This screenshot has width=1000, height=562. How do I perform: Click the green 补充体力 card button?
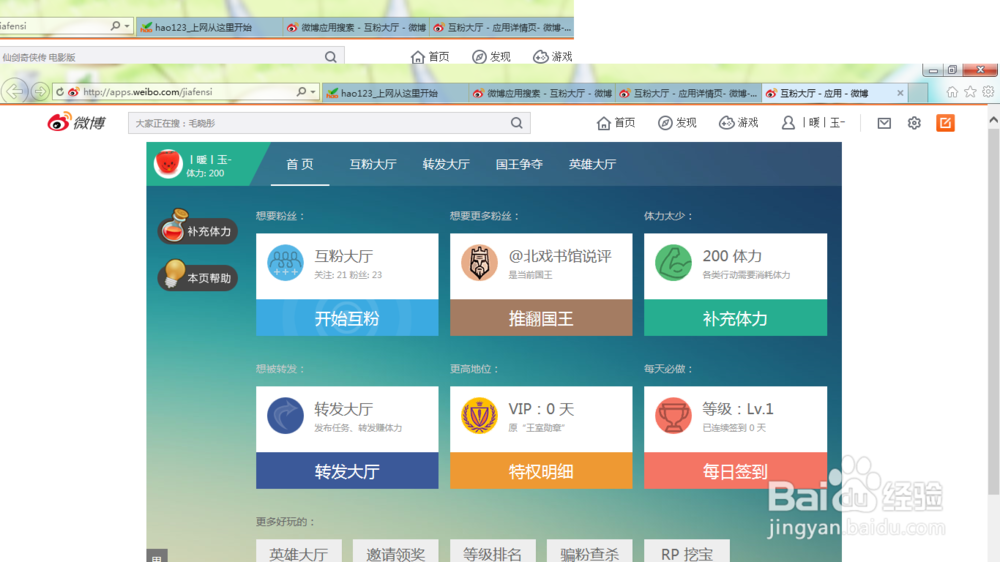tap(735, 318)
